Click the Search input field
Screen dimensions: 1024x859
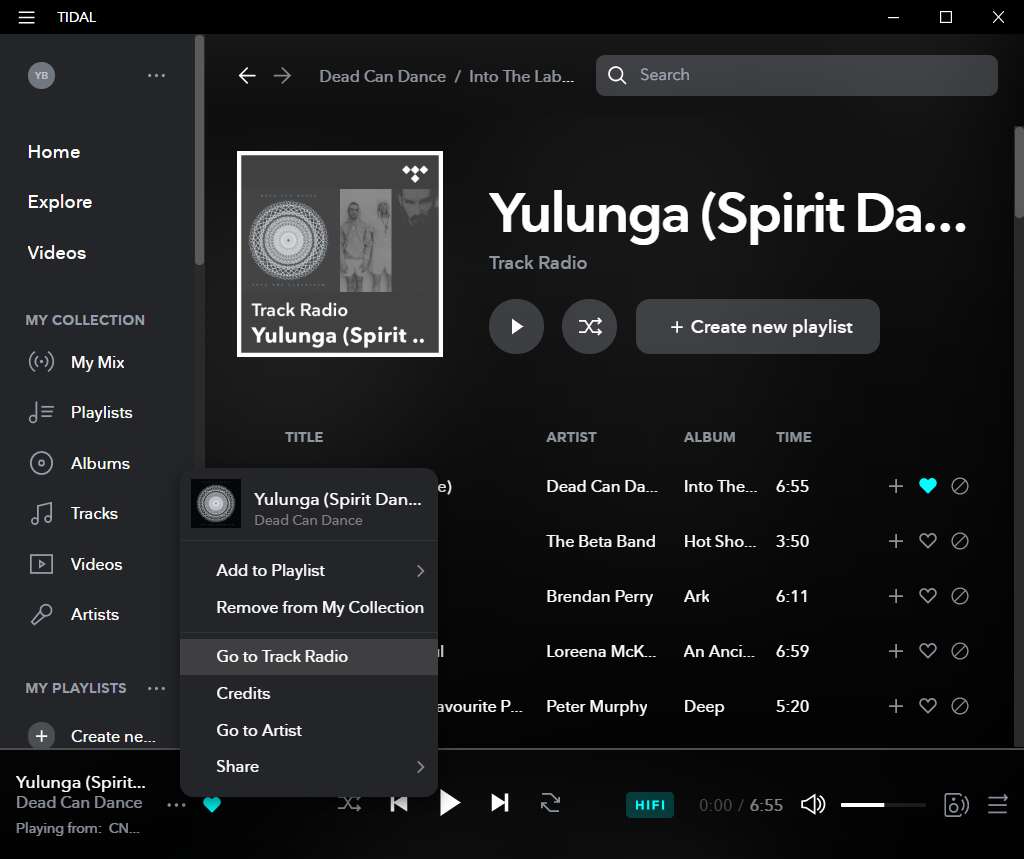(797, 75)
